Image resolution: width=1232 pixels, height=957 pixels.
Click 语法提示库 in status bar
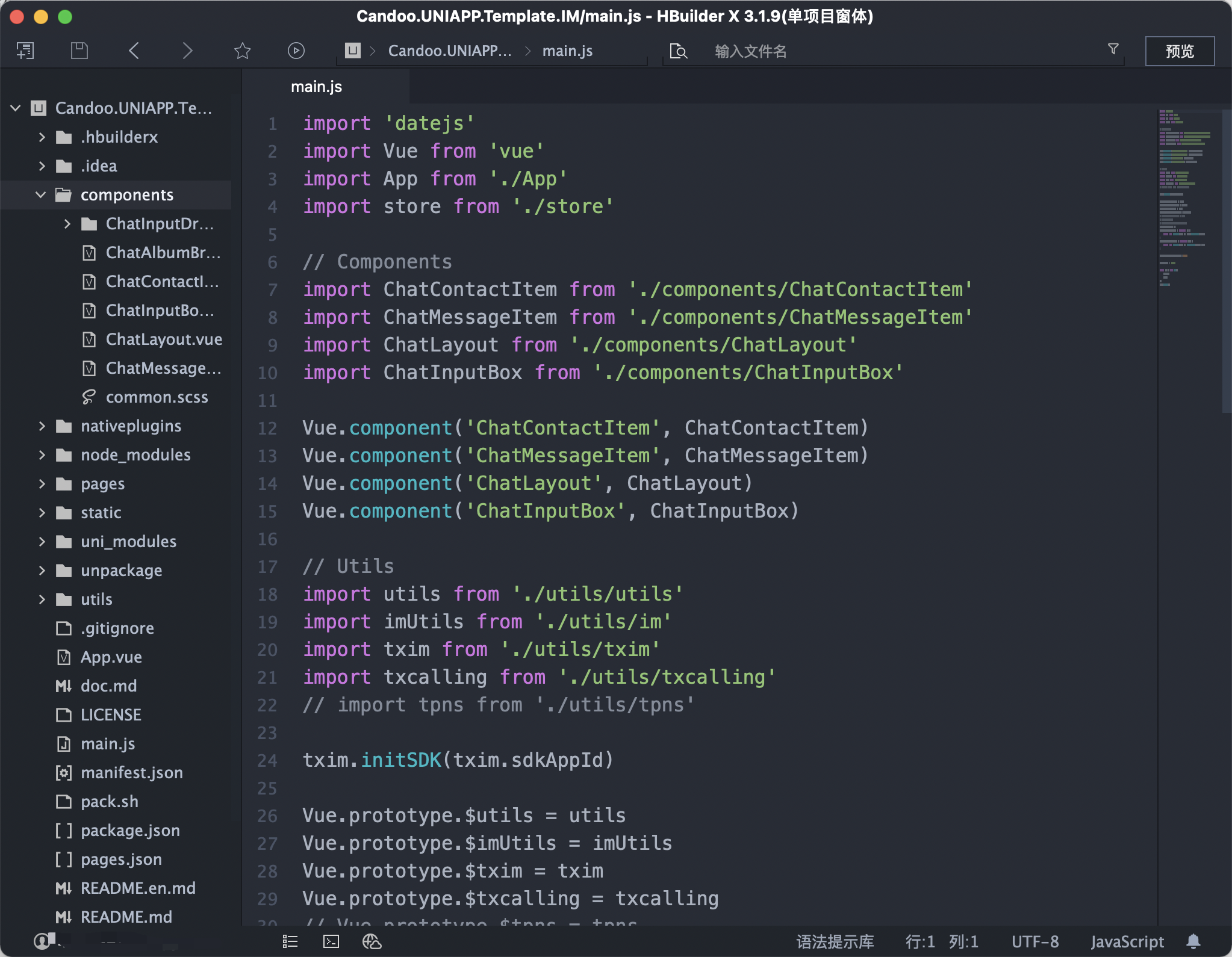(x=835, y=941)
